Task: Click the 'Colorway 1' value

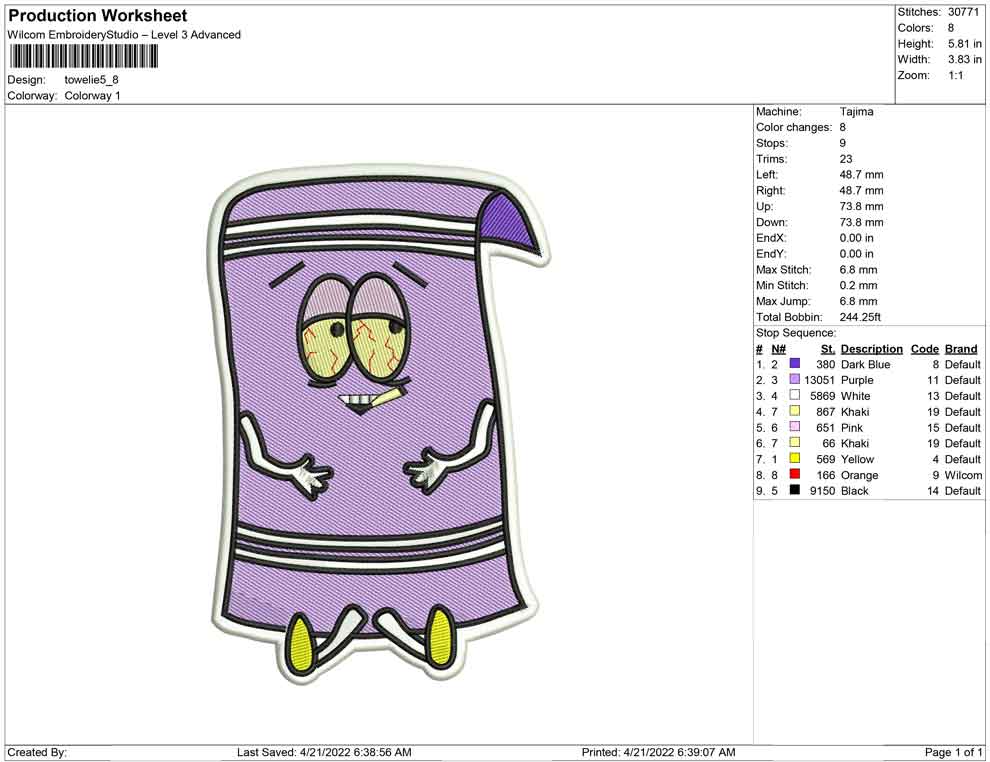Action: click(x=92, y=95)
